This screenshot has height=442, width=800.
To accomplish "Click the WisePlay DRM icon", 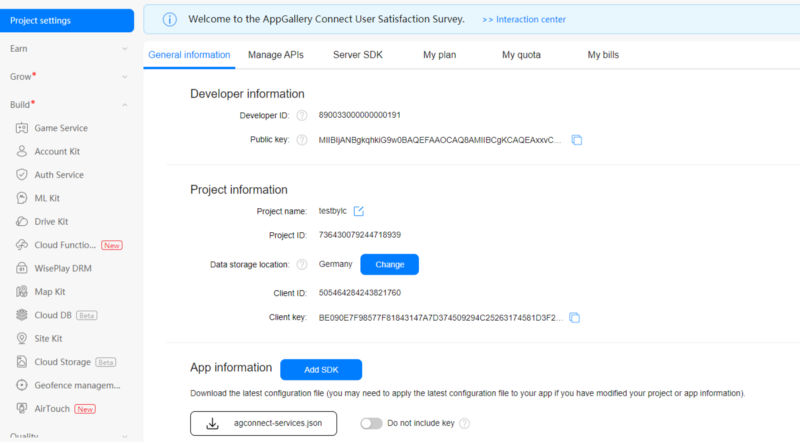I will (x=21, y=268).
